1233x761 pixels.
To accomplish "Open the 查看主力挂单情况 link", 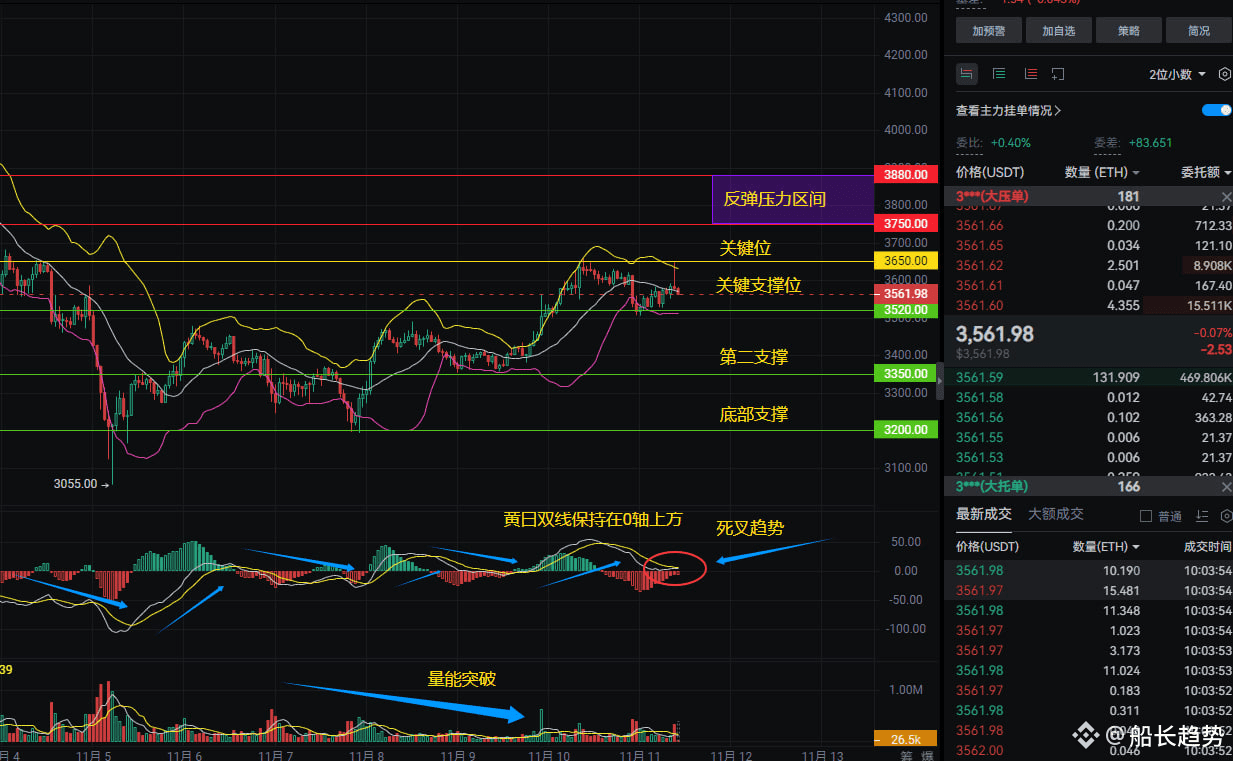I will tap(1009, 111).
